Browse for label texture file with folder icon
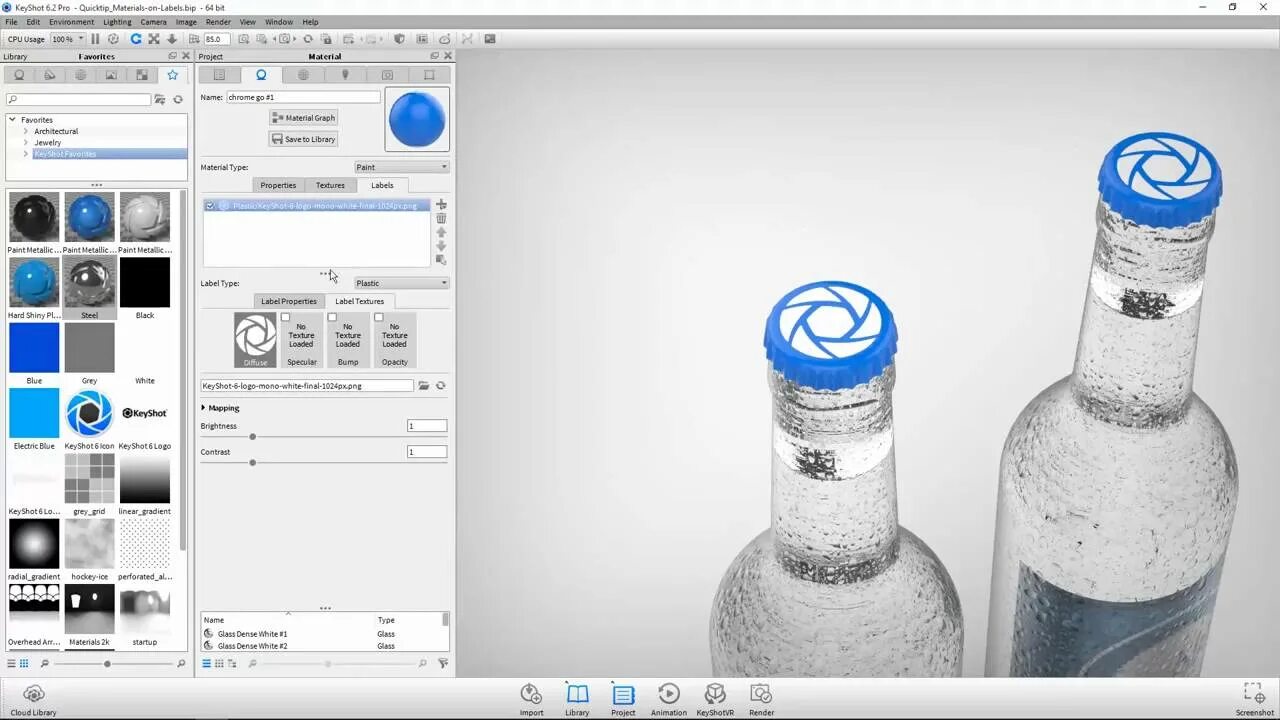The image size is (1280, 720). click(424, 385)
